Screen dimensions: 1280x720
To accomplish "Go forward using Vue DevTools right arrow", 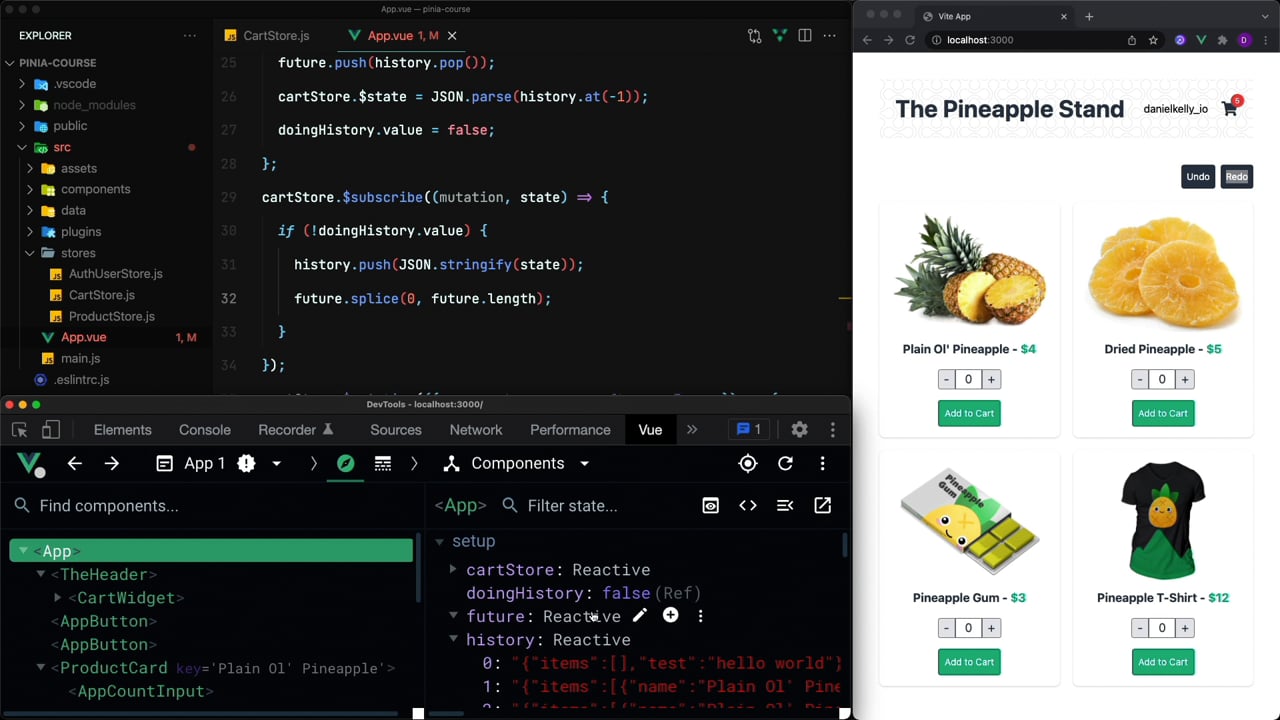I will pyautogui.click(x=112, y=464).
